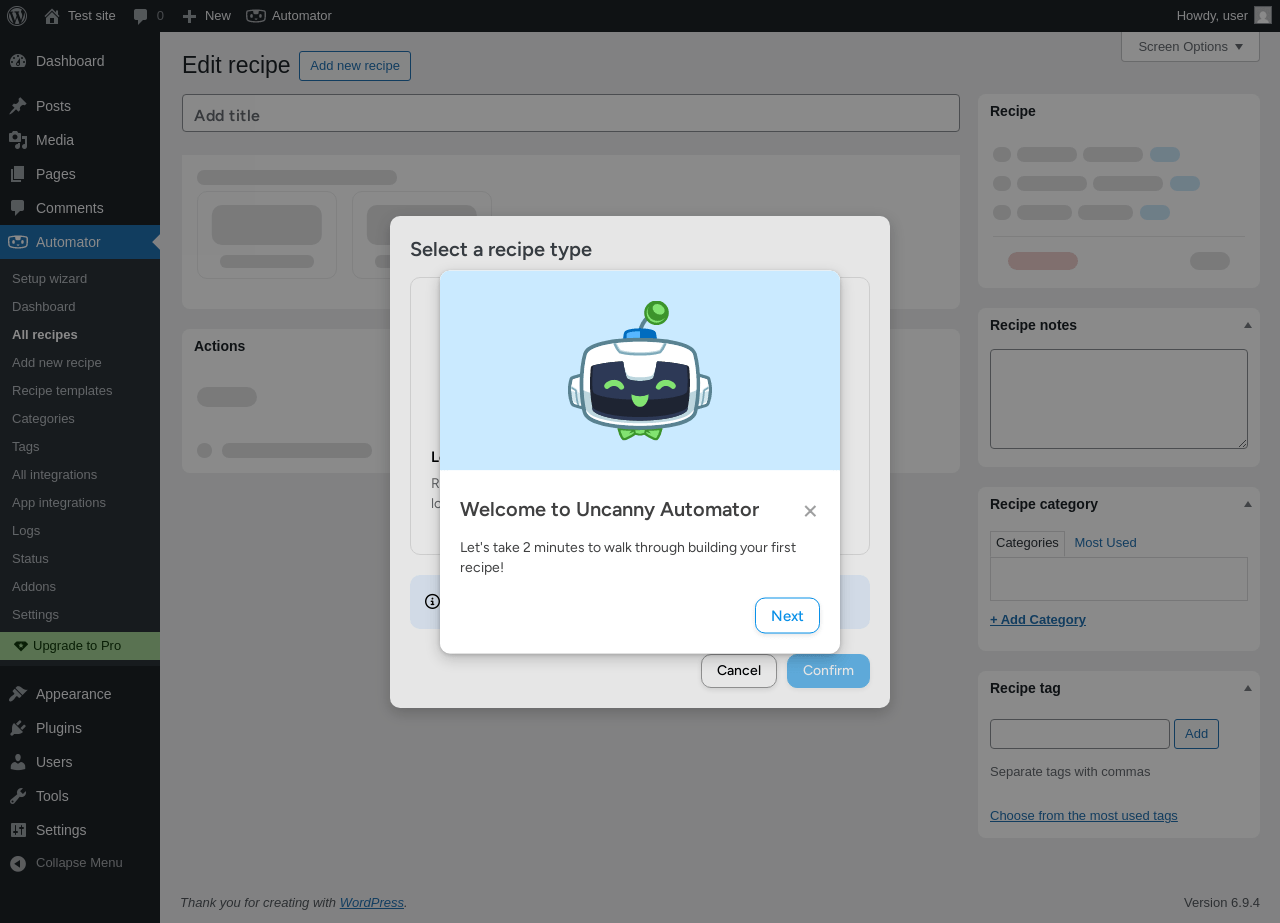
Task: Switch to the Most Used categories tab
Action: pos(1105,543)
